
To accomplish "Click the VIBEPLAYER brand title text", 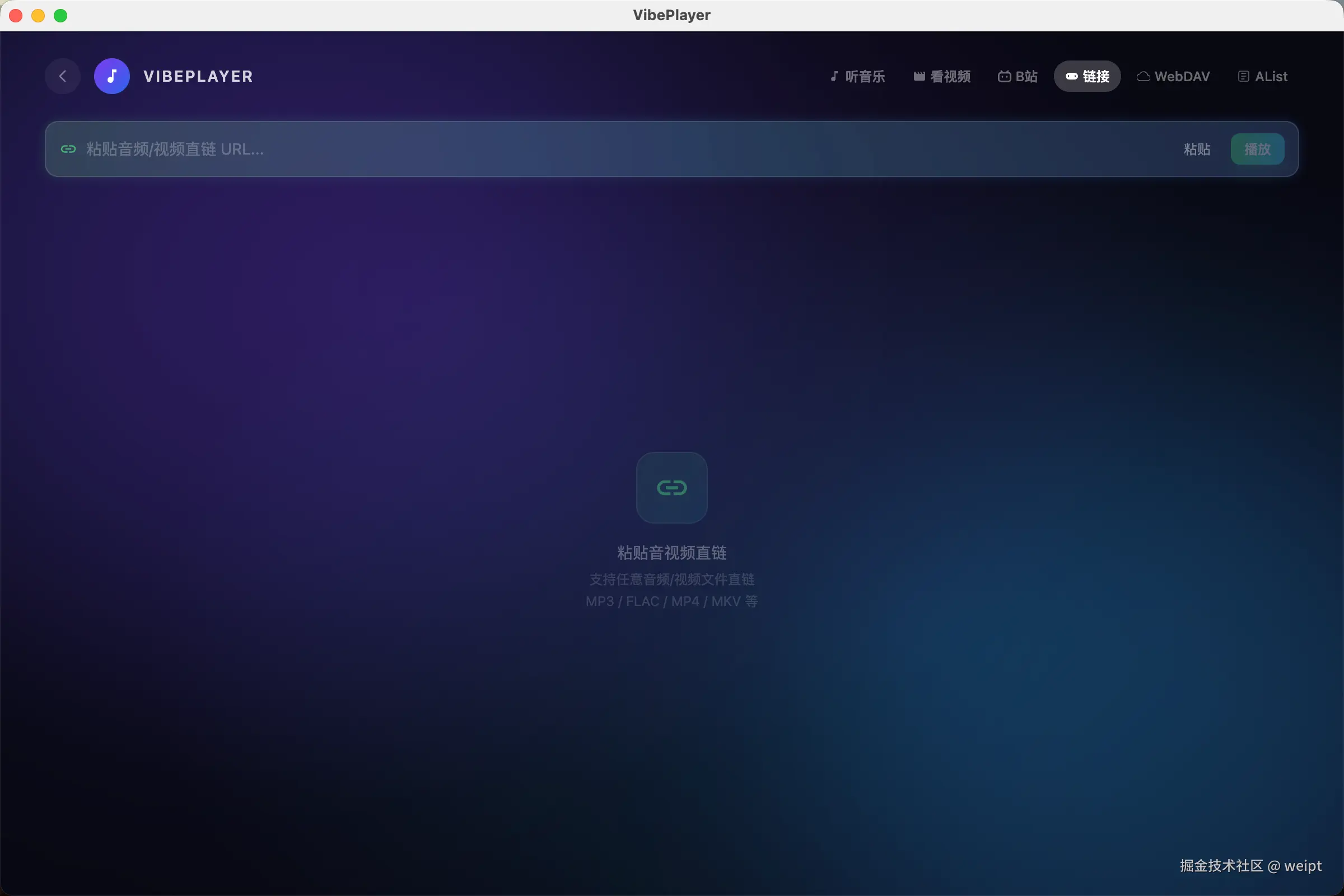I will [198, 77].
